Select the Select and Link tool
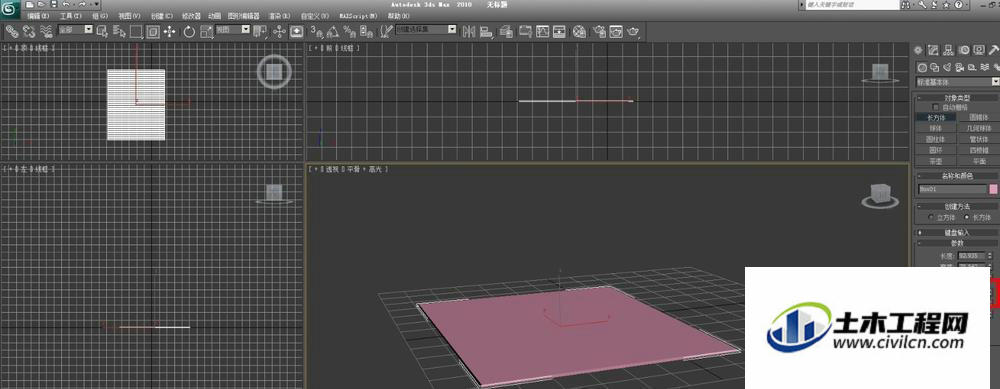Screen dimensions: 1000x389 click(x=11, y=31)
